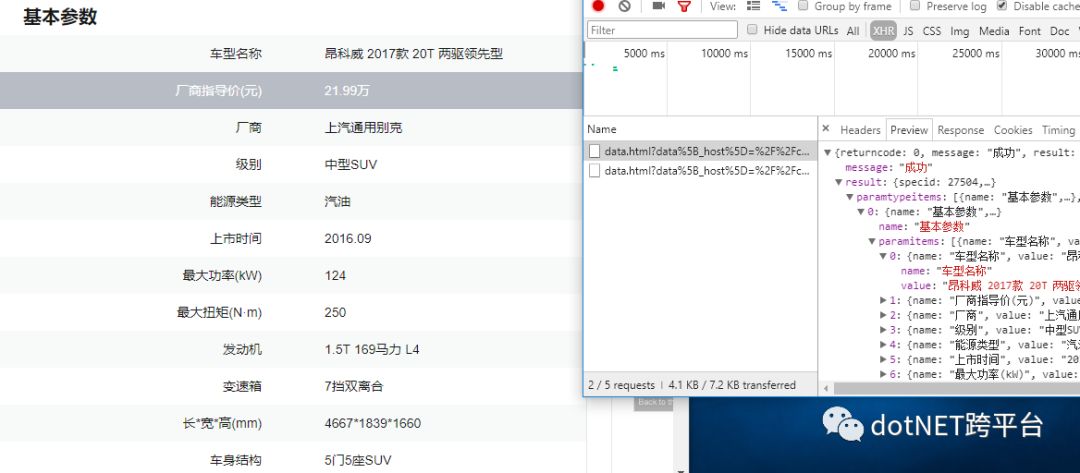Viewport: 1080px width, 473px height.
Task: Stop recording network log with red button
Action: pos(598,6)
